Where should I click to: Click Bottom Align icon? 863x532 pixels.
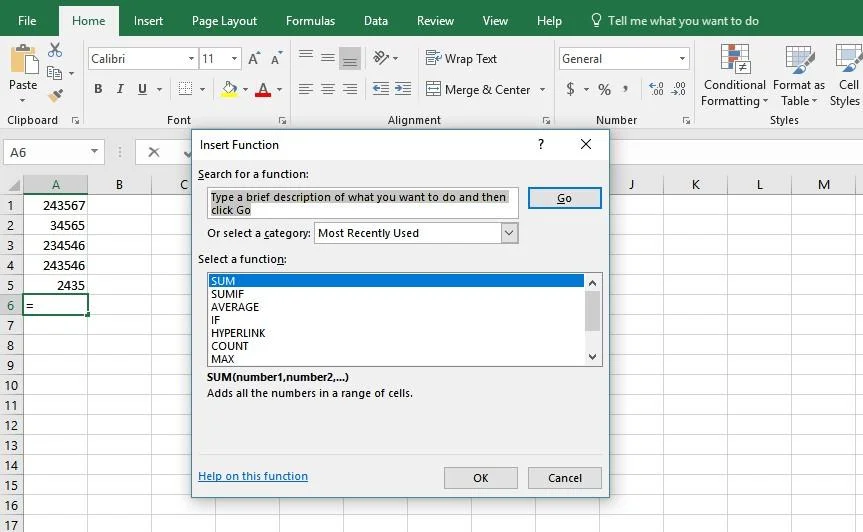[350, 58]
